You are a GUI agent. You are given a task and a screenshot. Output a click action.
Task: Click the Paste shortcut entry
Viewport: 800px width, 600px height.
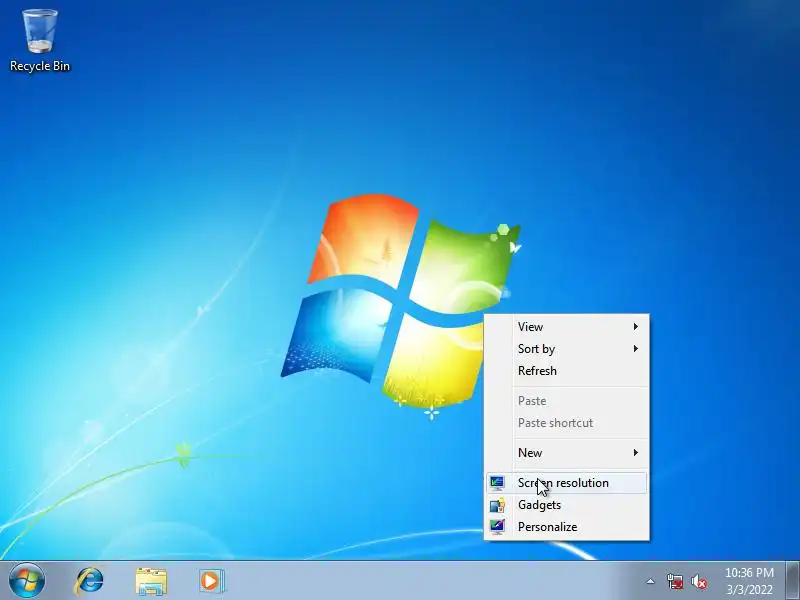pos(566,423)
